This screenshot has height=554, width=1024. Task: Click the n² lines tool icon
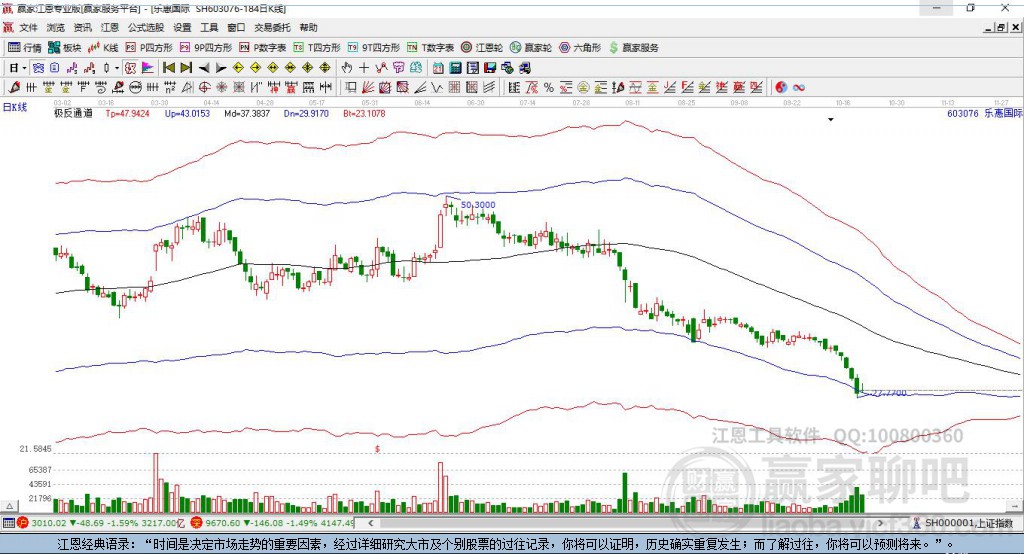click(170, 87)
